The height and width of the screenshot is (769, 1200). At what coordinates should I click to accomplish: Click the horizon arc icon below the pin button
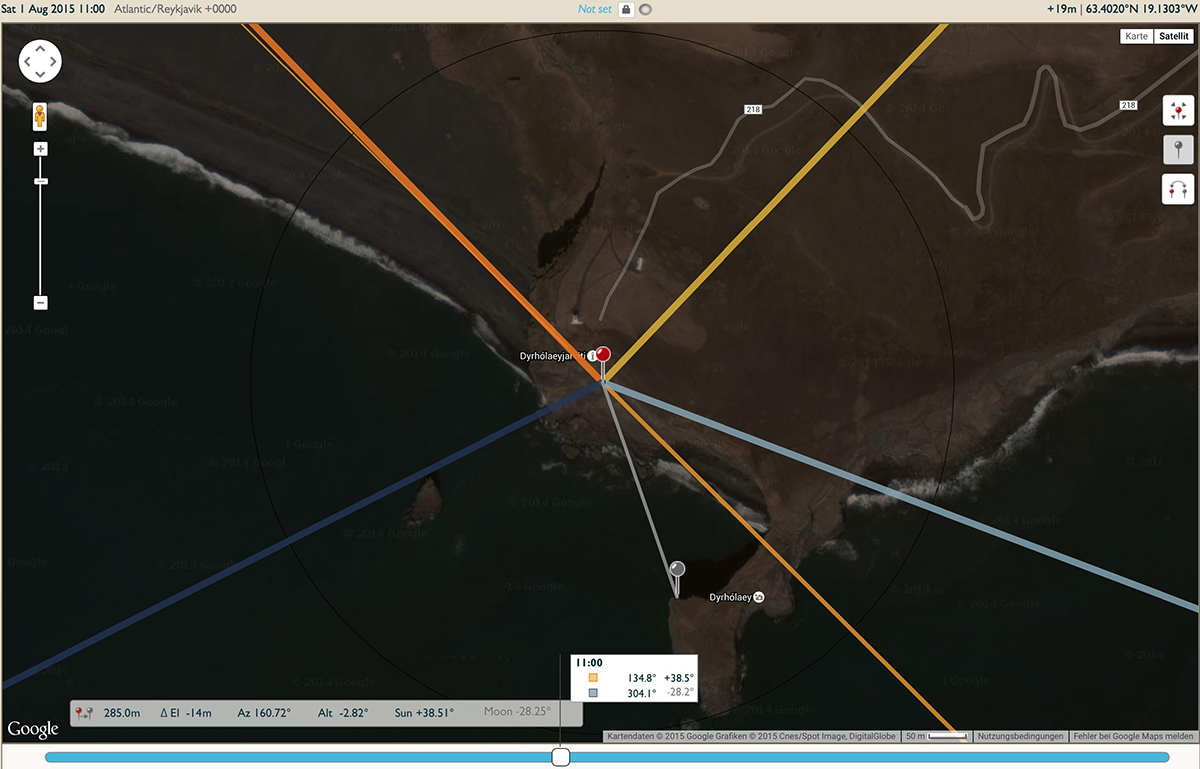(x=1178, y=189)
